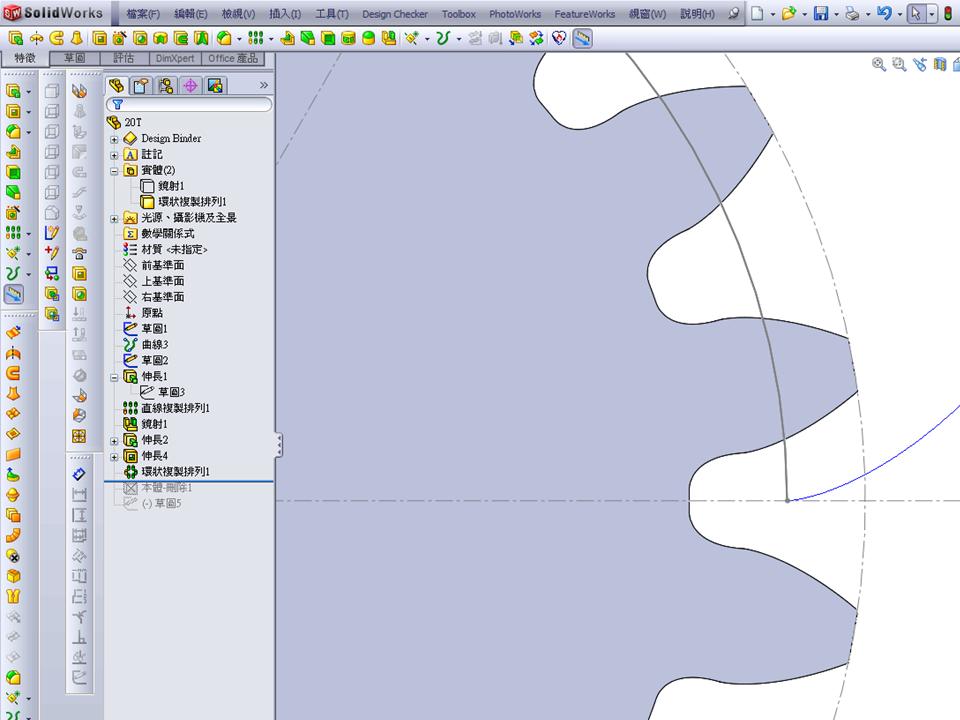Viewport: 960px width, 720px height.
Task: Open the DimXpertManager crosshair tab
Action: click(190, 85)
